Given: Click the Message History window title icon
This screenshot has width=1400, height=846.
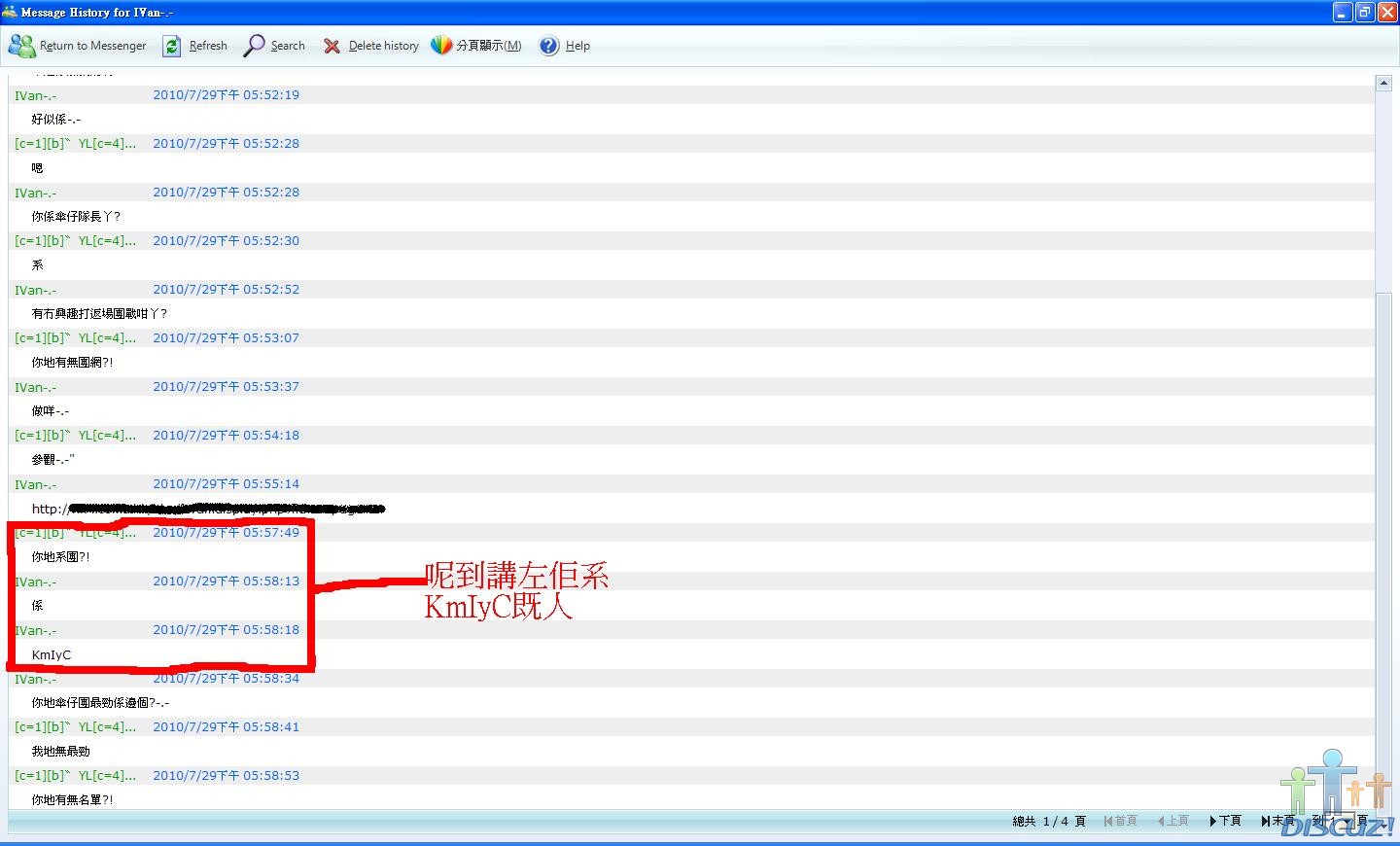Looking at the screenshot, I should [10, 12].
